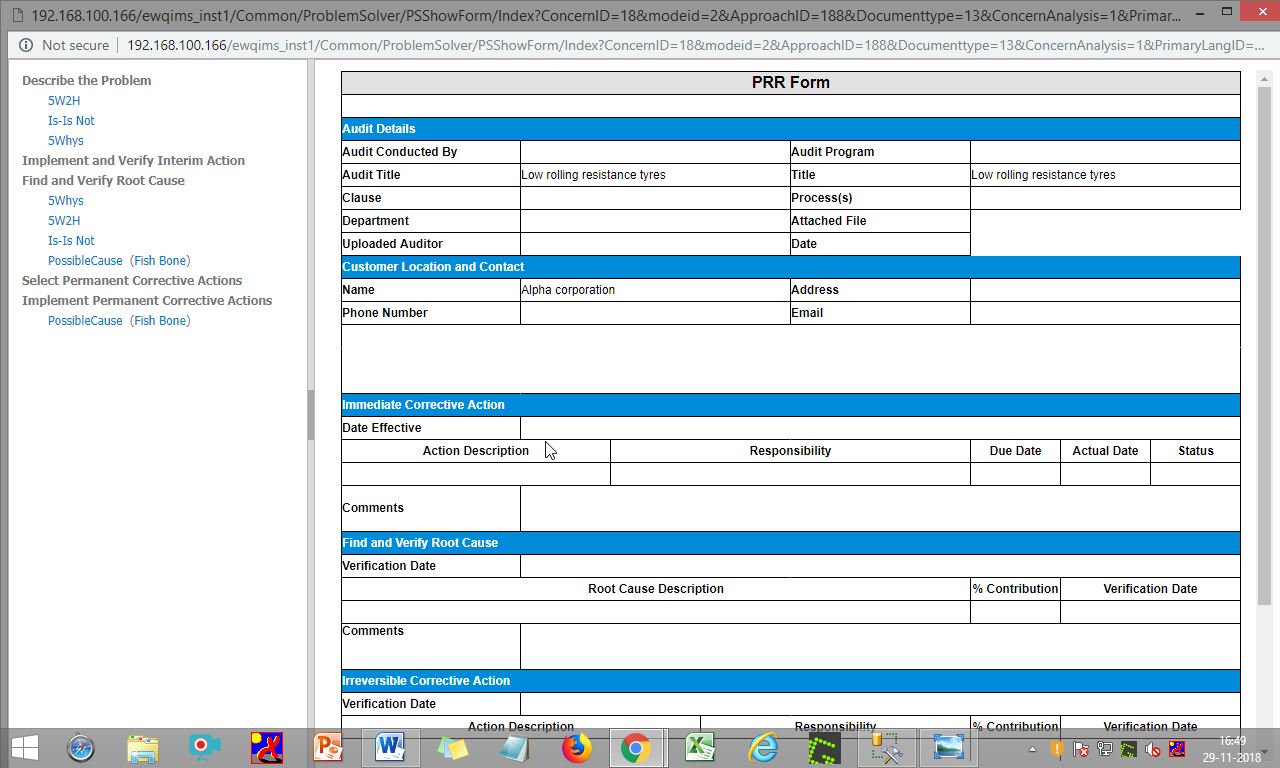
Task: Click the 'Root Cause Description' column header
Action: tap(656, 589)
